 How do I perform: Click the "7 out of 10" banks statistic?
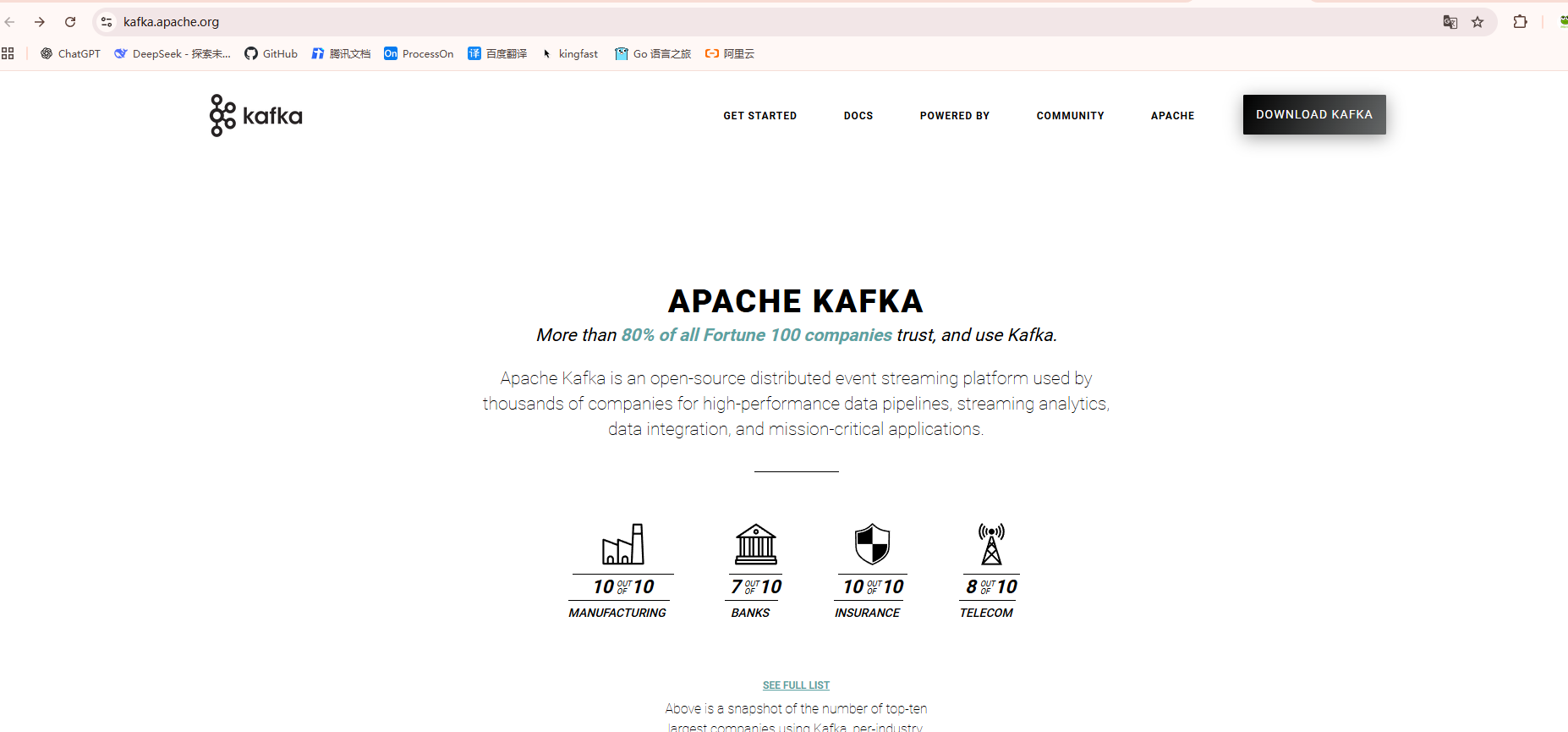pos(756,586)
